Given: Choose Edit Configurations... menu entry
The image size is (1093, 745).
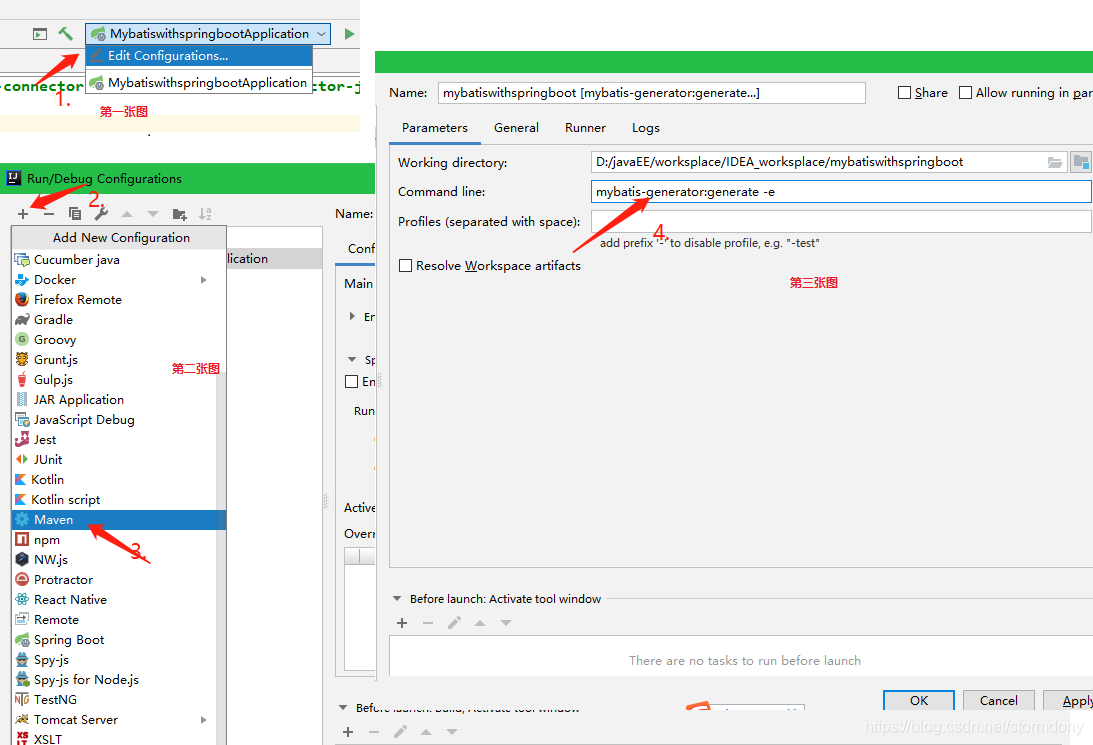Looking at the screenshot, I should pos(199,56).
